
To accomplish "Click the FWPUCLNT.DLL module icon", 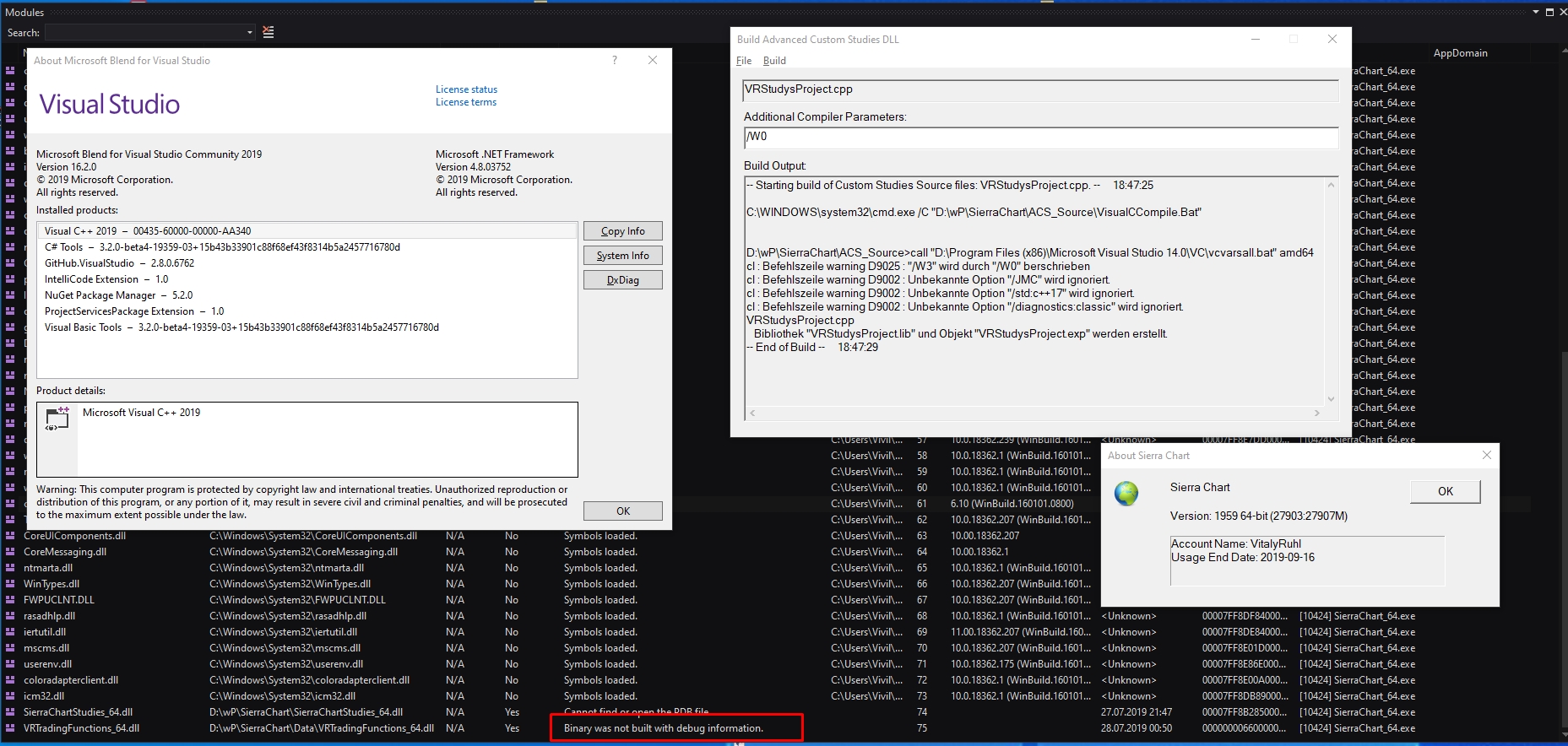I will pyautogui.click(x=10, y=600).
